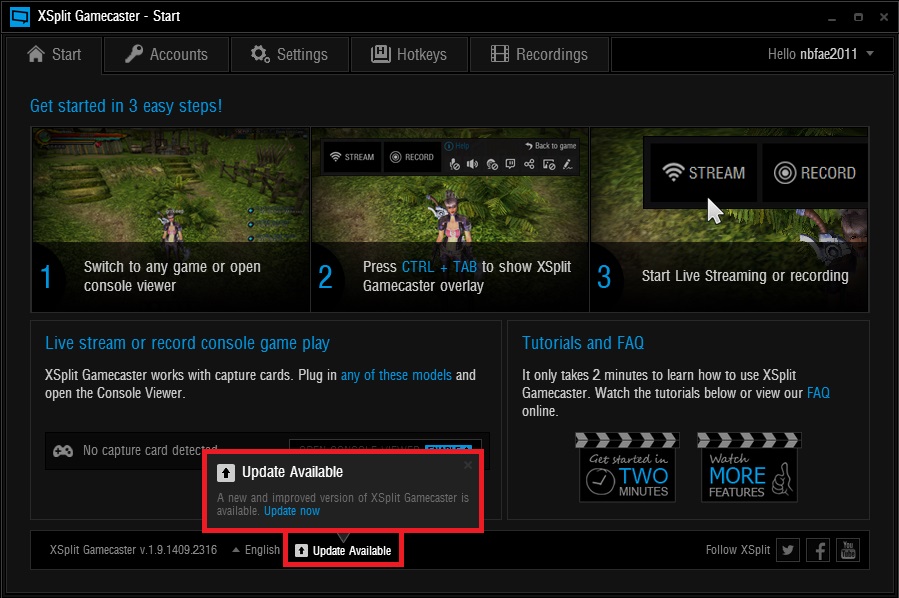Click the Update now link
This screenshot has height=598, width=899.
(292, 511)
